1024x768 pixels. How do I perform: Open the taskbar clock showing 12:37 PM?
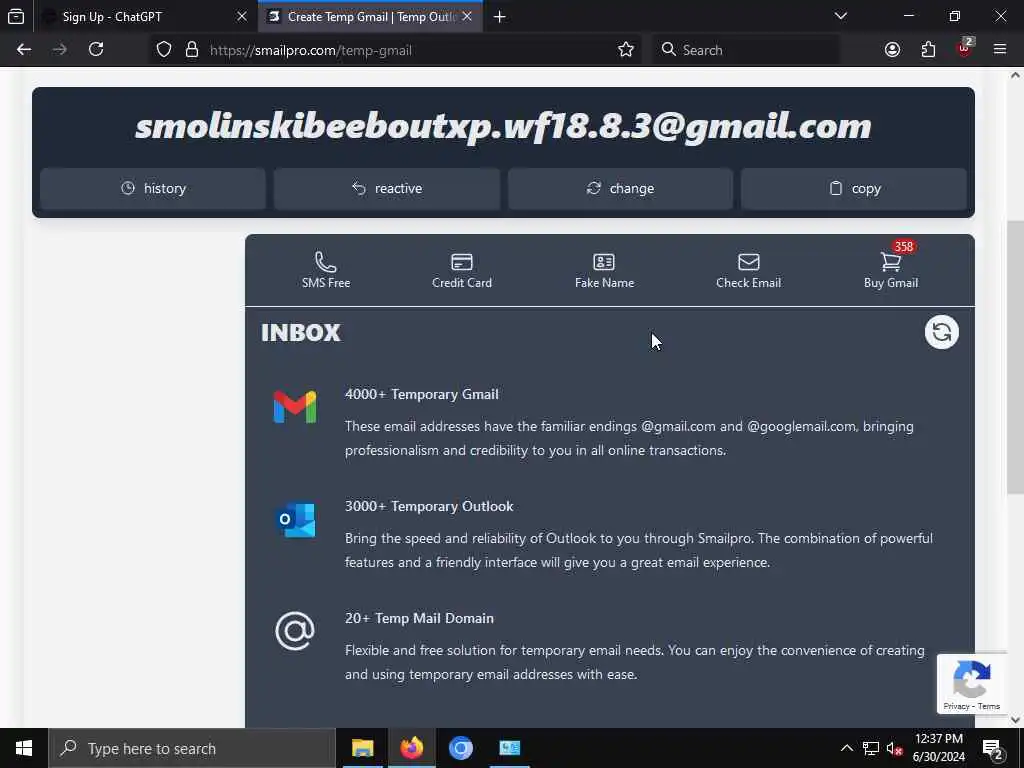[938, 748]
